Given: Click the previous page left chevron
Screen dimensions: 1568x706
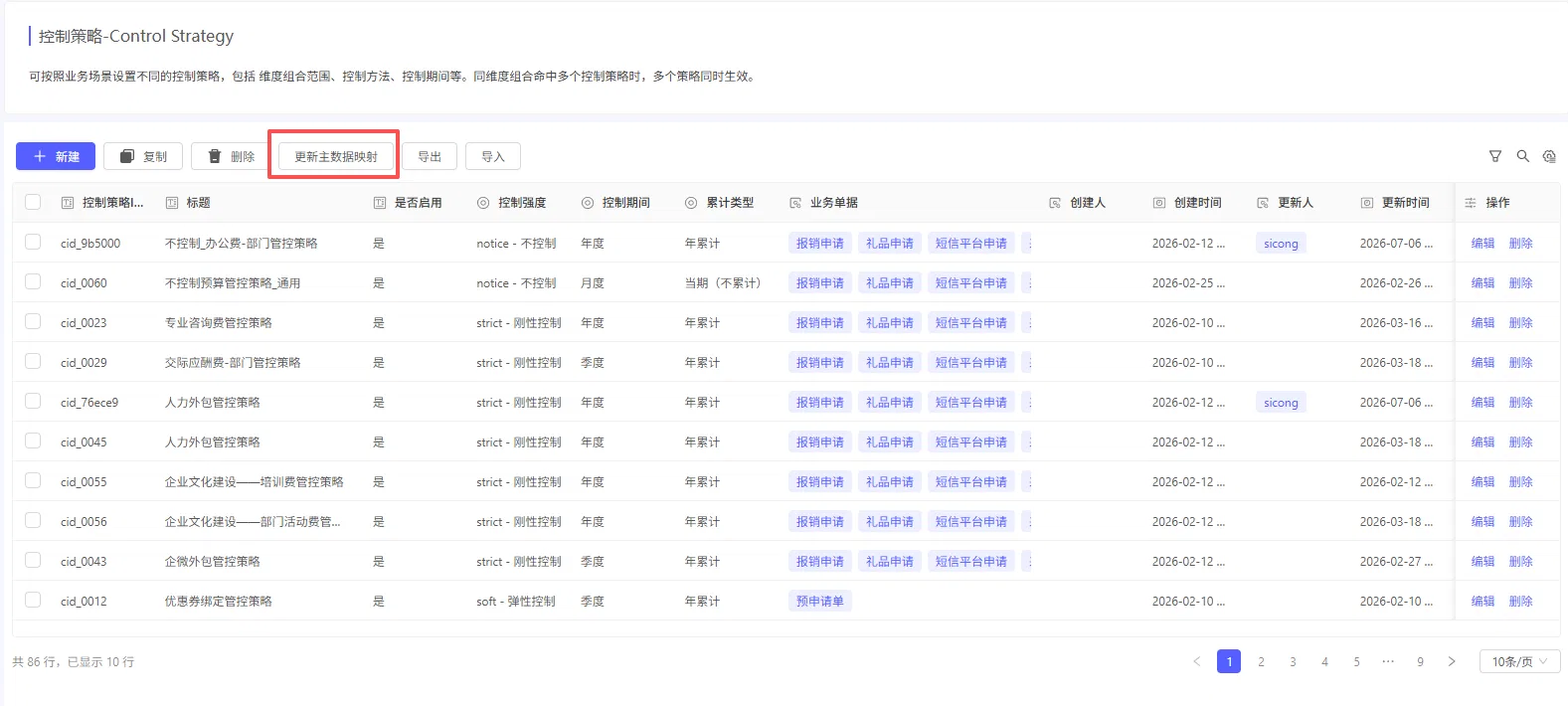Looking at the screenshot, I should pyautogui.click(x=1197, y=661).
